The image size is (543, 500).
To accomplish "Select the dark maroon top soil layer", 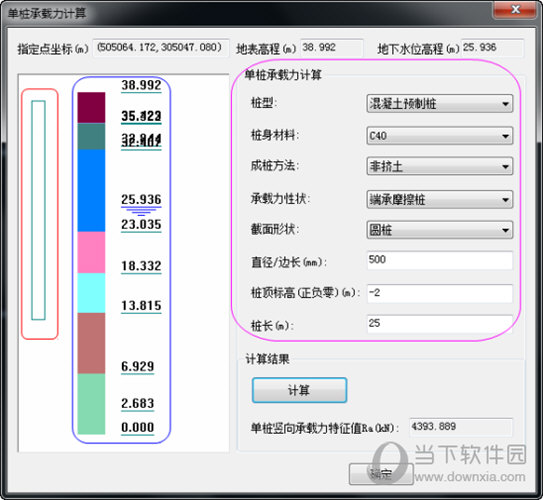I will (x=91, y=108).
